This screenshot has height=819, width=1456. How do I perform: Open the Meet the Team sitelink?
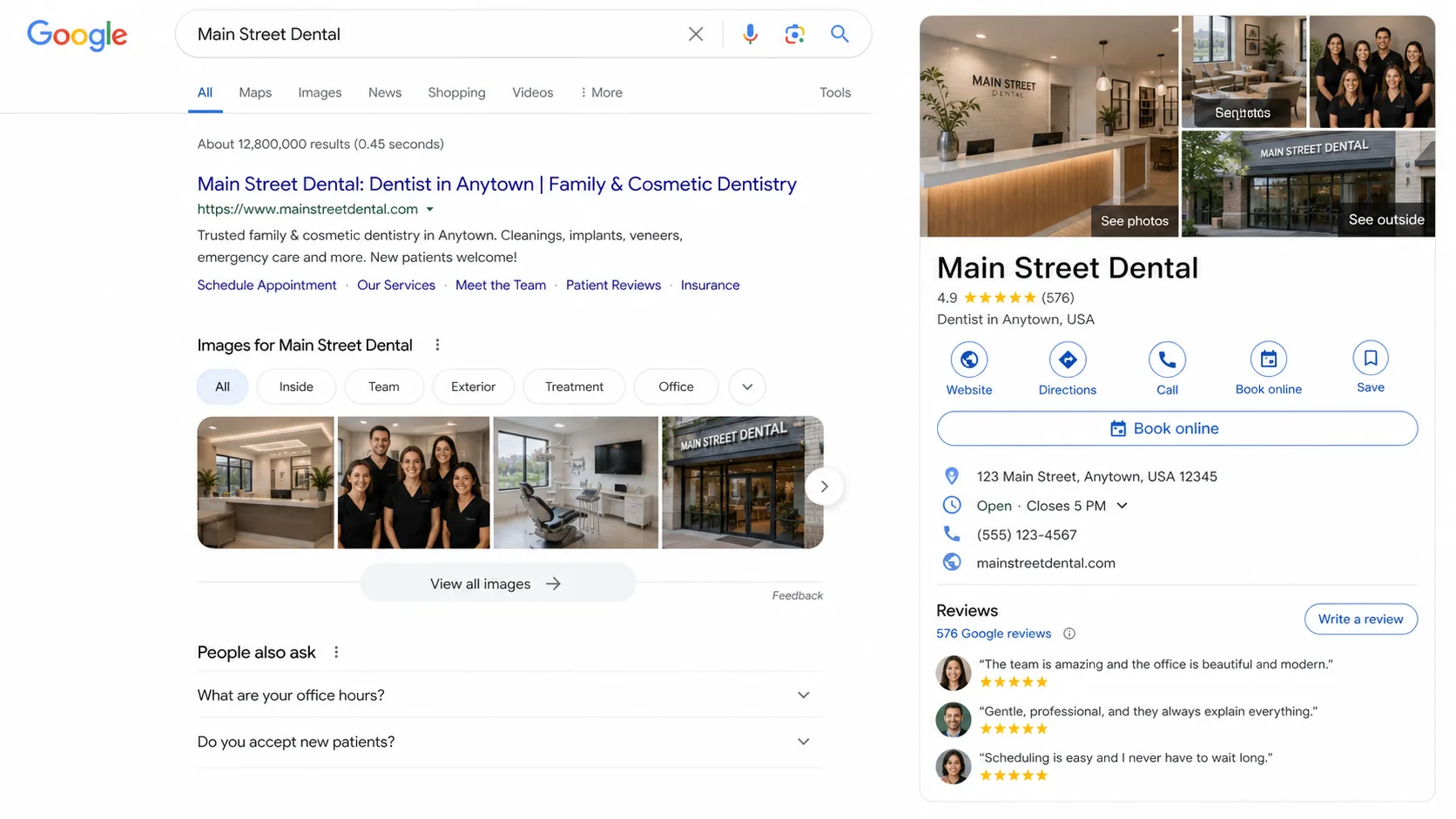501,285
